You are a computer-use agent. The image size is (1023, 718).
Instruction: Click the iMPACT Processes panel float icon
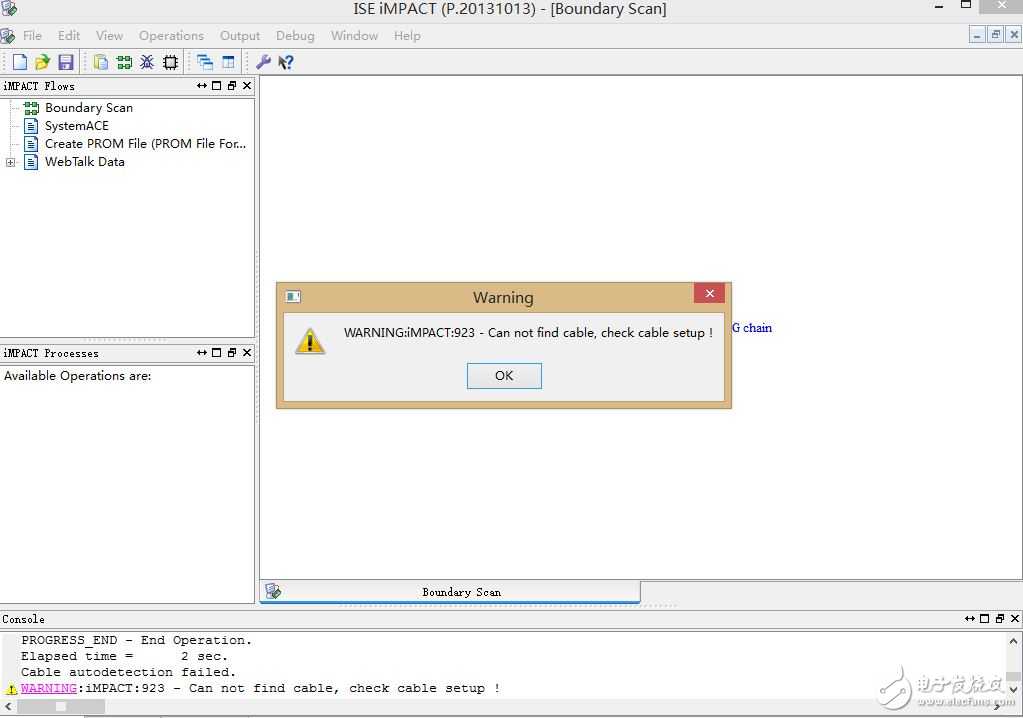pos(232,353)
